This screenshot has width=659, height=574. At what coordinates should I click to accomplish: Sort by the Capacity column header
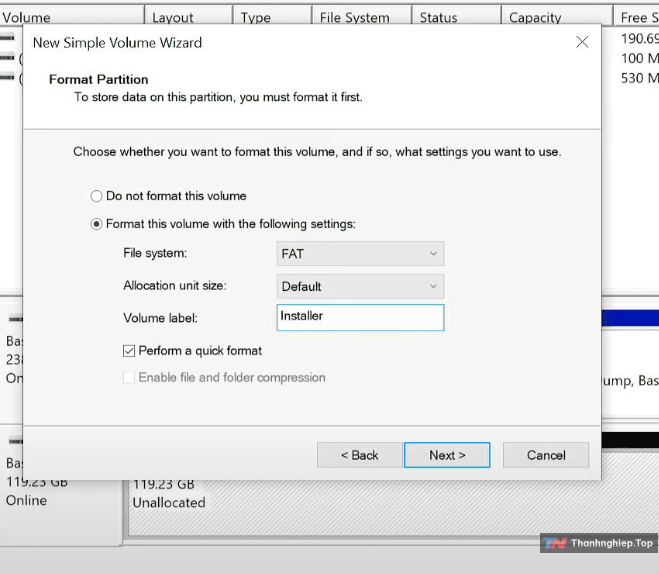(x=556, y=17)
